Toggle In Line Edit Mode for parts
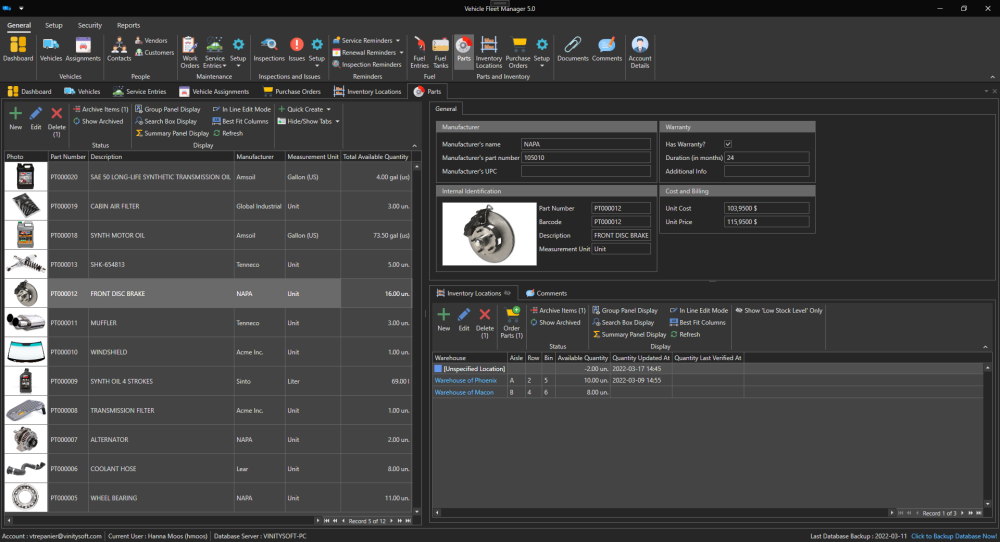This screenshot has height=542, width=1000. pos(242,109)
